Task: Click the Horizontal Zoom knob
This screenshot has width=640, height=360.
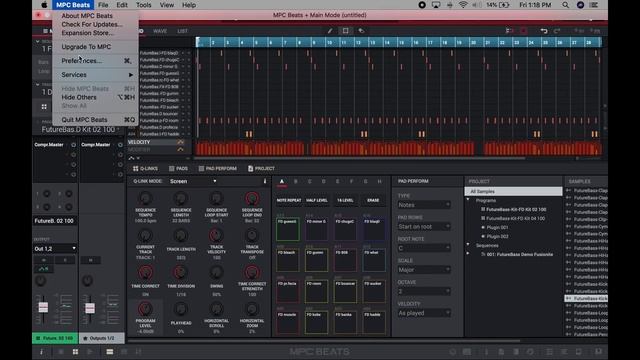Action: (x=252, y=309)
